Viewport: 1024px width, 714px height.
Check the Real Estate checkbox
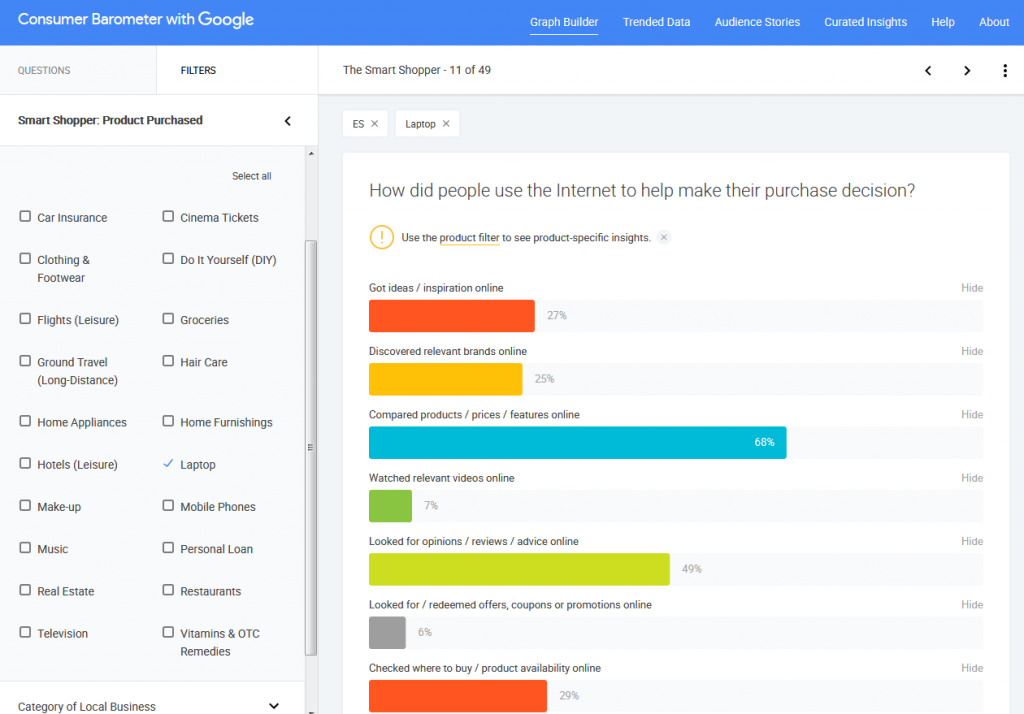(x=25, y=590)
